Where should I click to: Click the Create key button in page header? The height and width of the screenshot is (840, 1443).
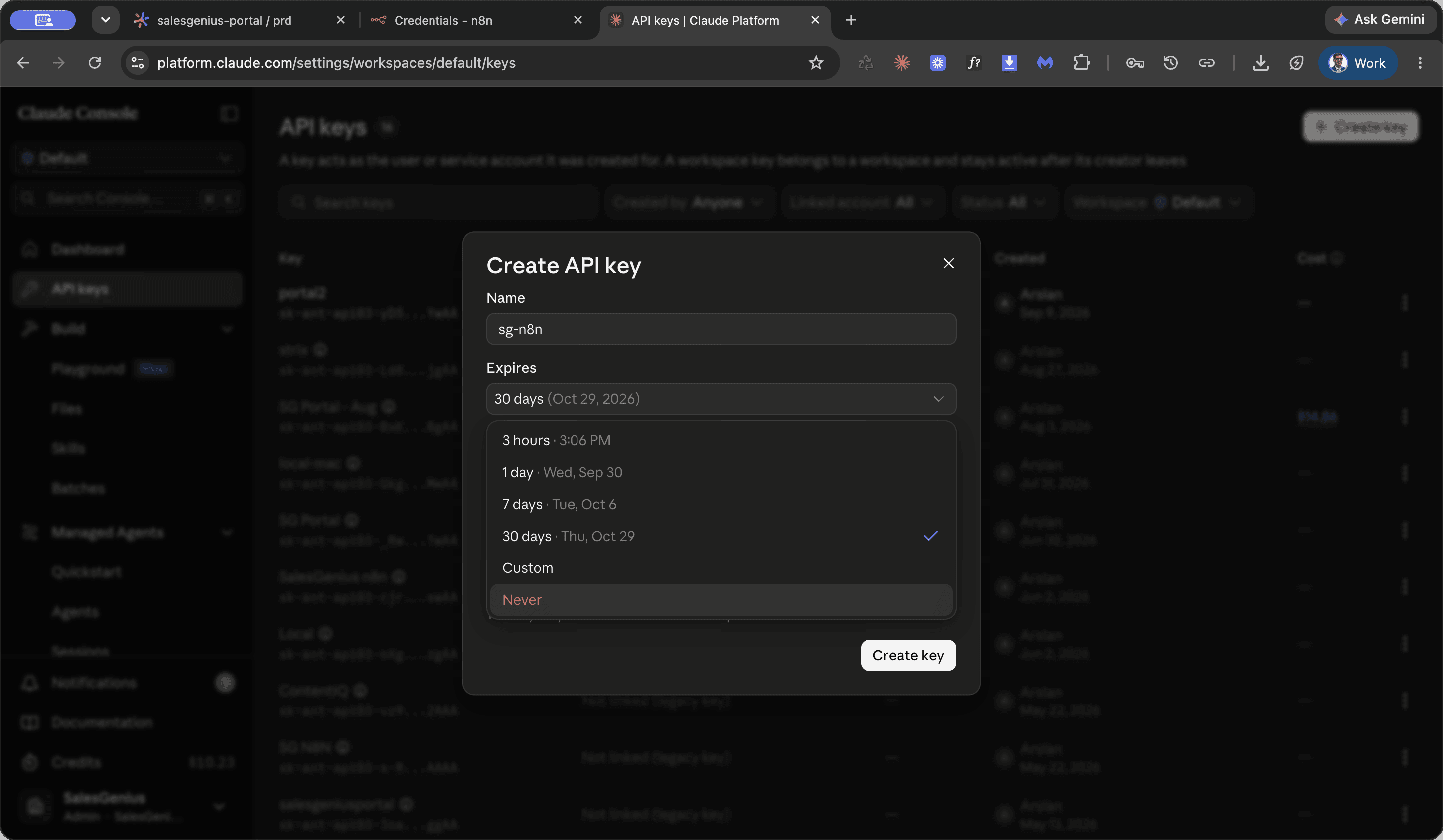(x=1361, y=127)
